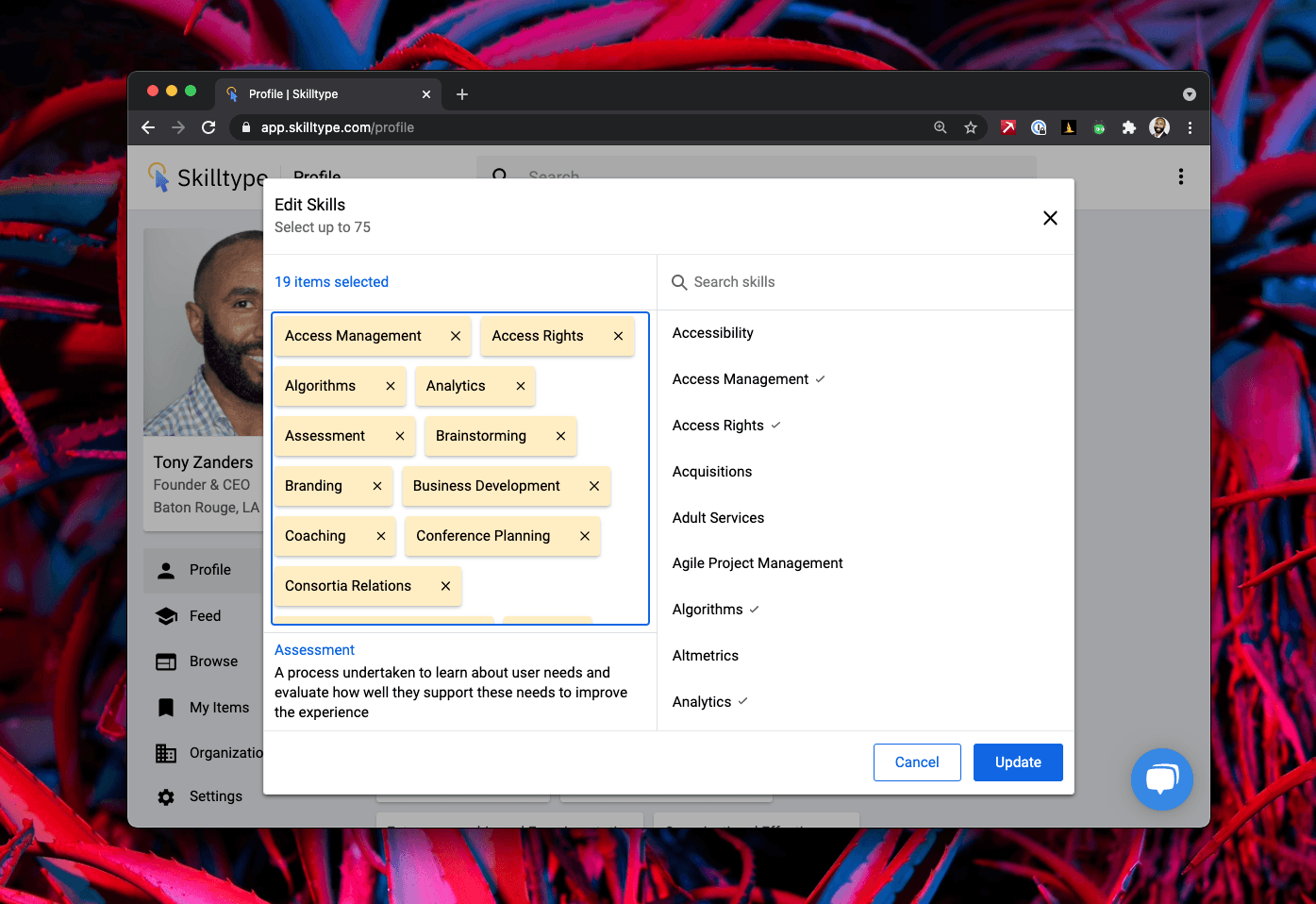Remove the Access Management skill chip

pos(456,336)
